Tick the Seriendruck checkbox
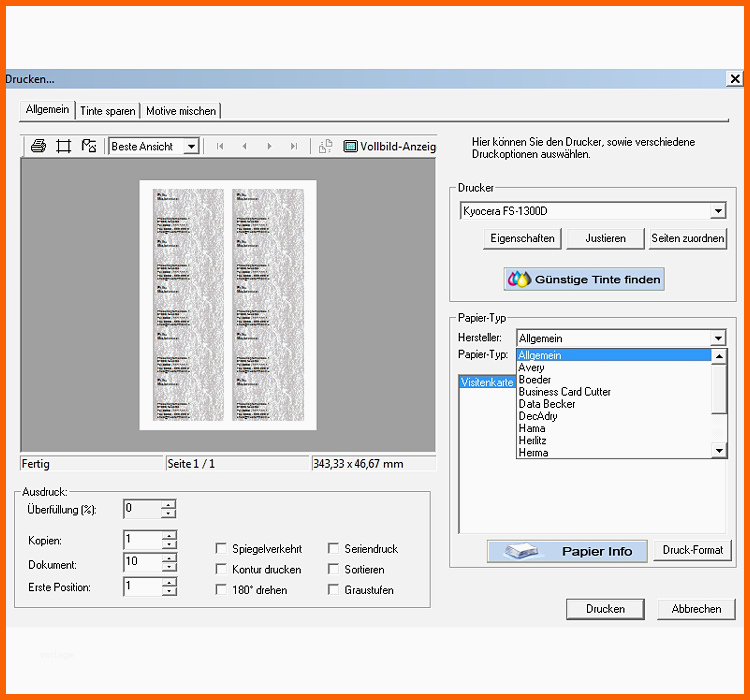This screenshot has height=700, width=750. (333, 548)
